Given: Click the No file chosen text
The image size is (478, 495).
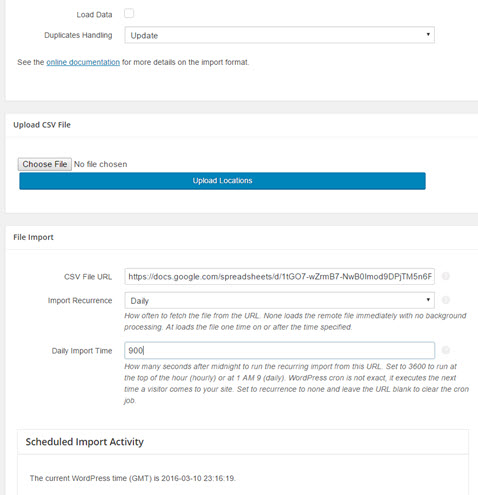Looking at the screenshot, I should point(100,164).
